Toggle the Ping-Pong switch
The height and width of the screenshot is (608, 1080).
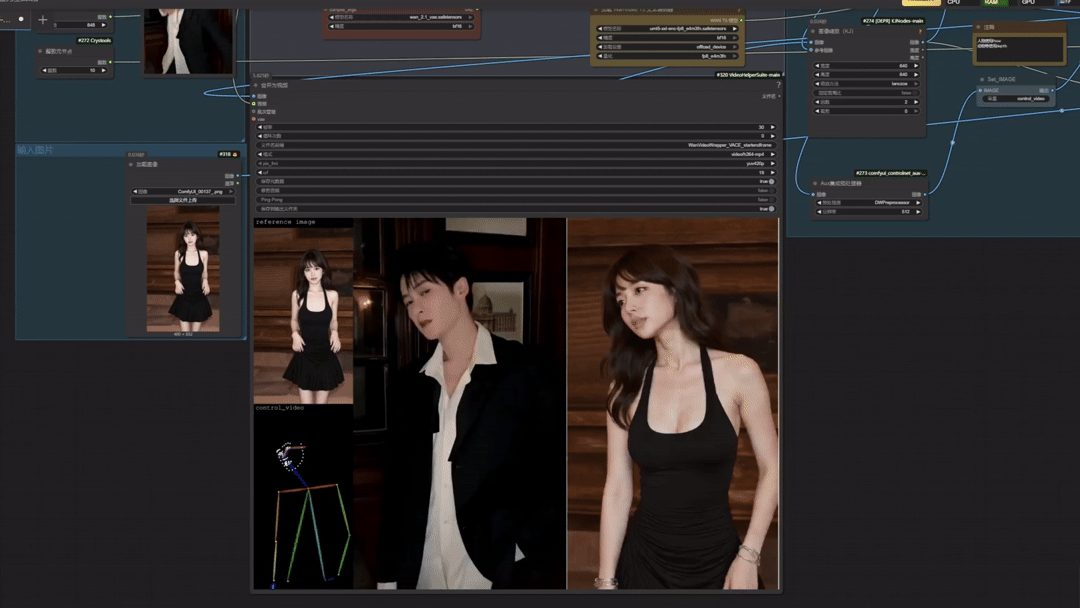coord(771,200)
